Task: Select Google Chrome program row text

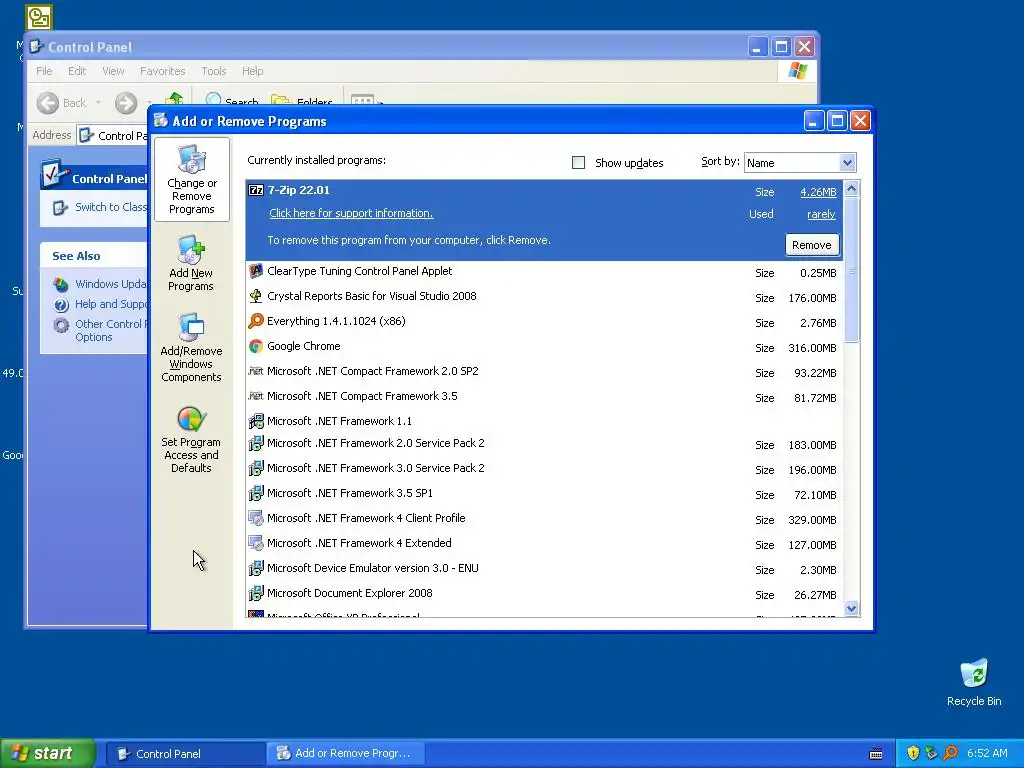Action: (304, 346)
